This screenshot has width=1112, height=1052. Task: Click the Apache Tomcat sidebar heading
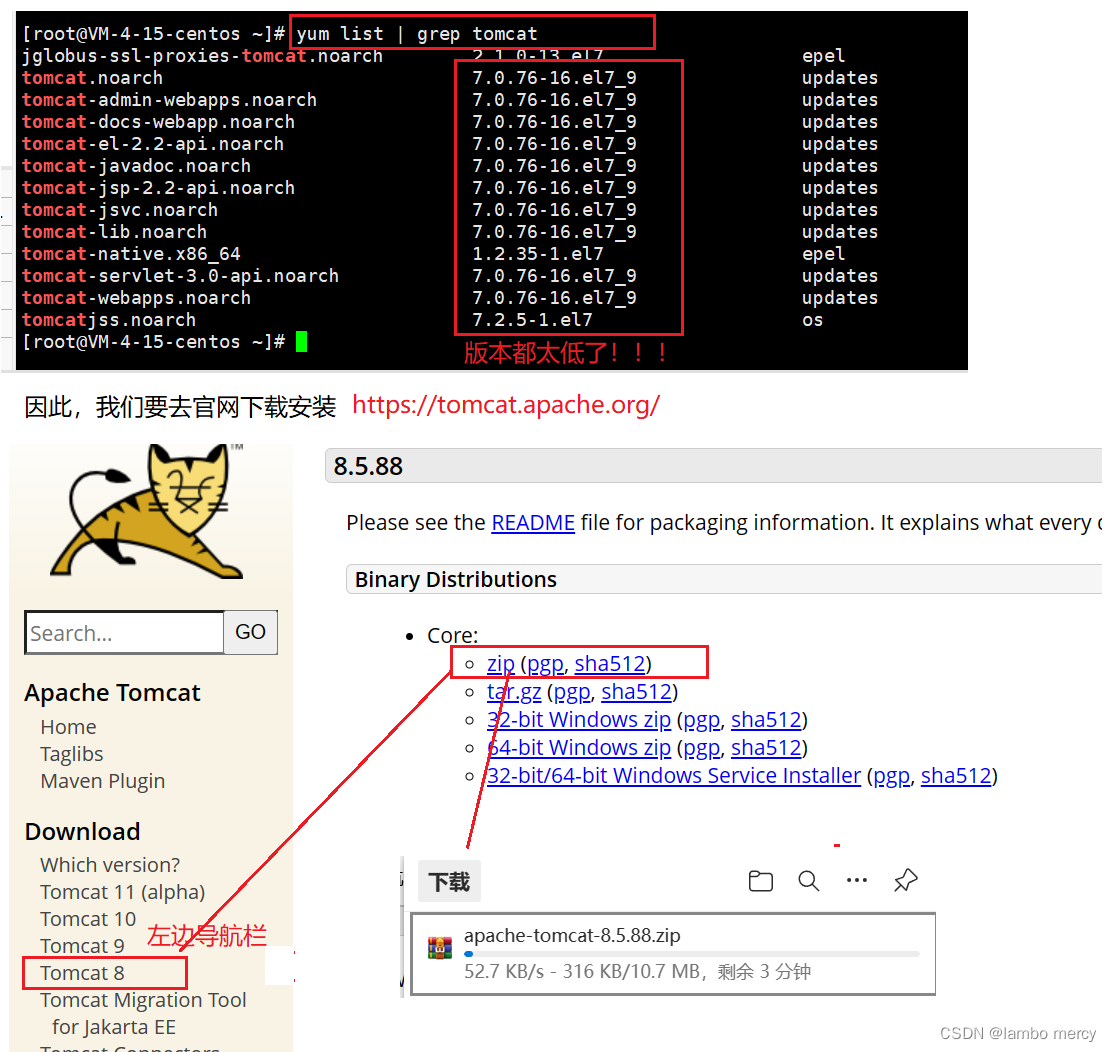coord(113,692)
